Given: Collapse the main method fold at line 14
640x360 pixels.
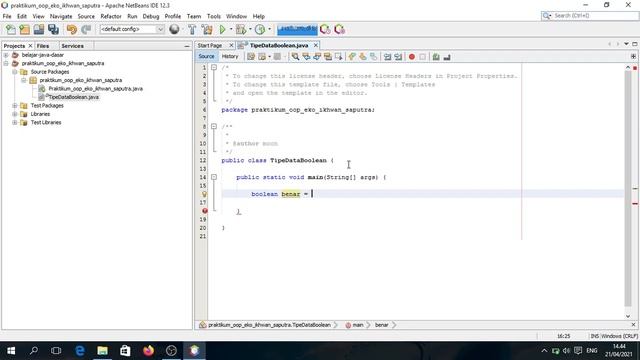Looking at the screenshot, I should 214,177.
